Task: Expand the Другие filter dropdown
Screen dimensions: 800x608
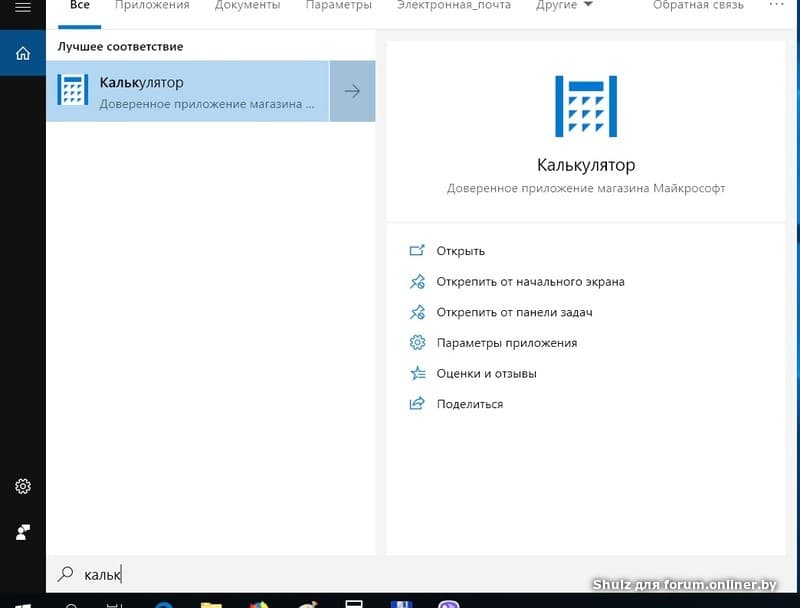Action: (564, 5)
